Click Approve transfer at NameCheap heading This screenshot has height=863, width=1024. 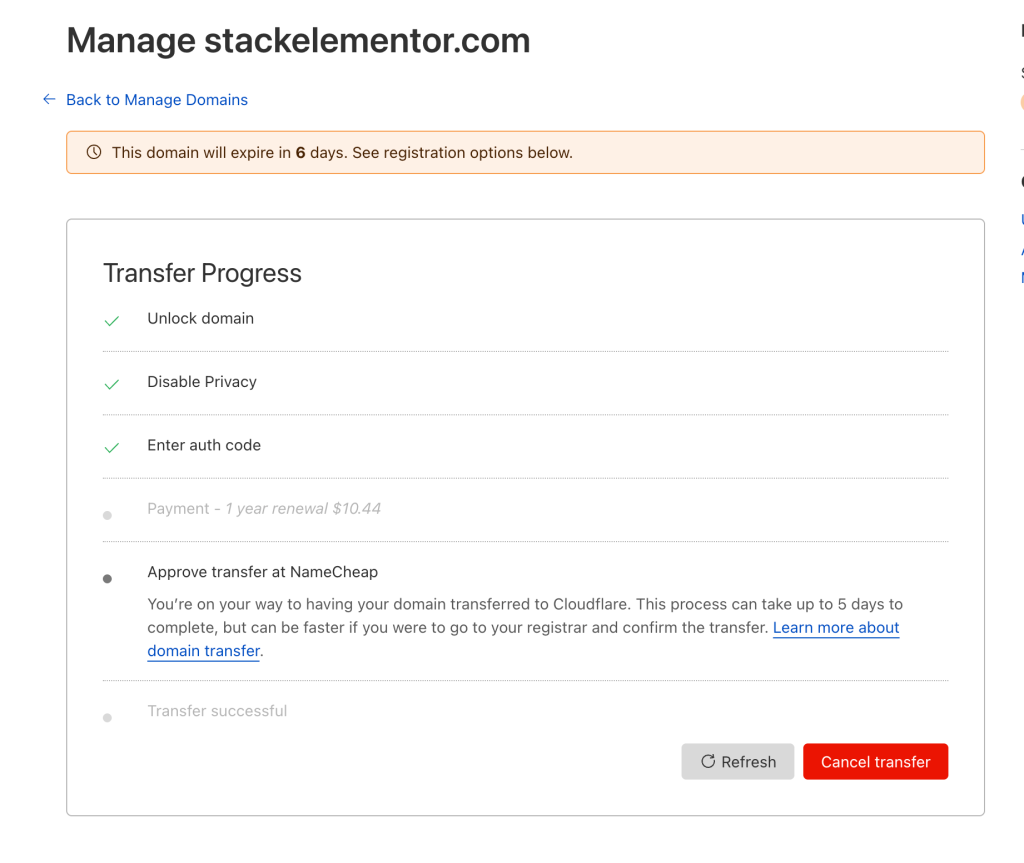point(263,572)
